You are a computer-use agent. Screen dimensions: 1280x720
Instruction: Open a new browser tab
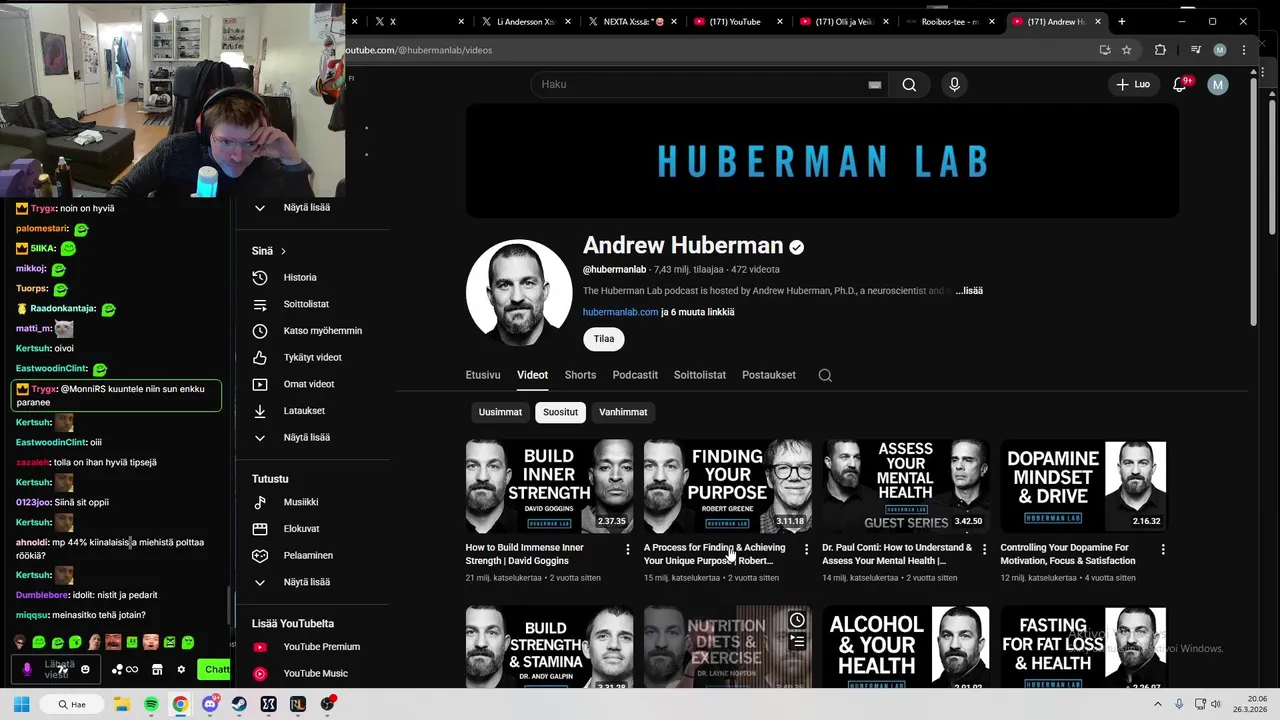click(1121, 22)
